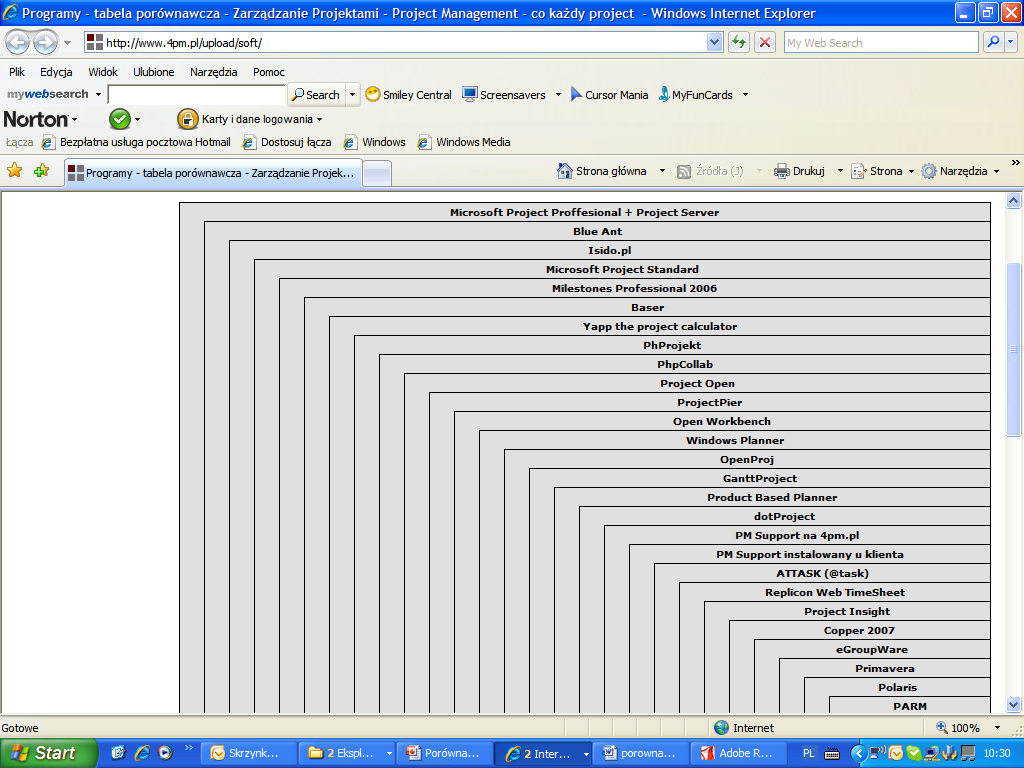The width and height of the screenshot is (1024, 768).
Task: Click the Blue Ant table header
Action: (x=598, y=231)
